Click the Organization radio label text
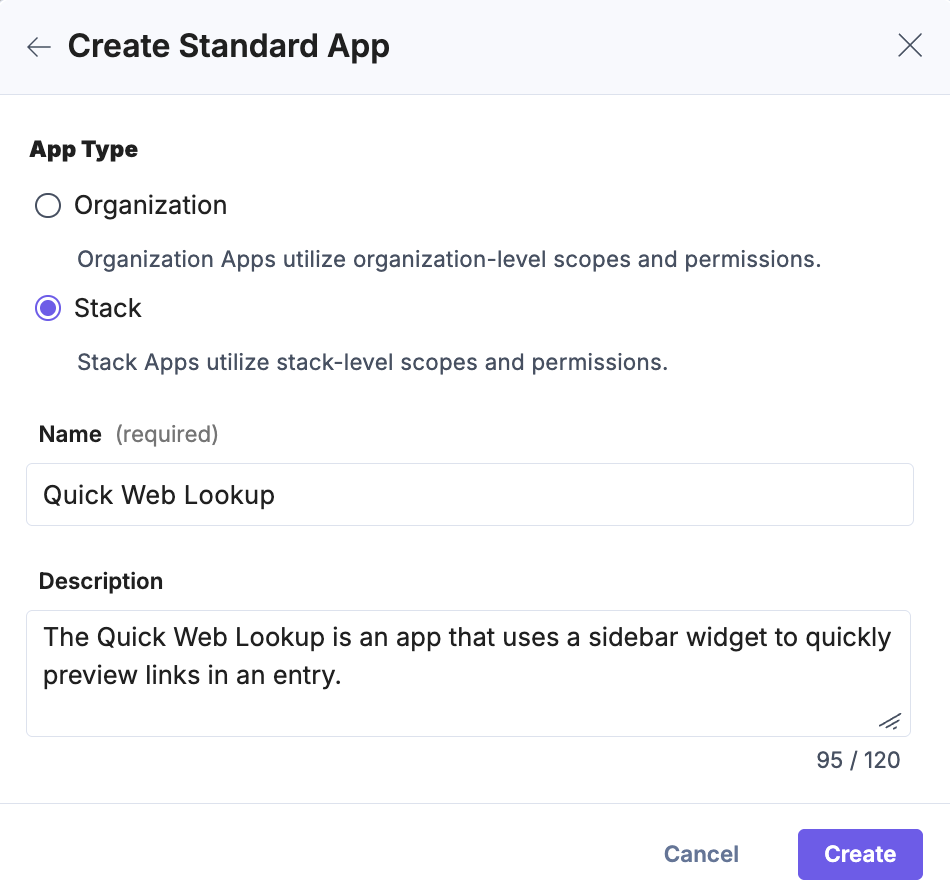This screenshot has width=950, height=896. coord(150,205)
